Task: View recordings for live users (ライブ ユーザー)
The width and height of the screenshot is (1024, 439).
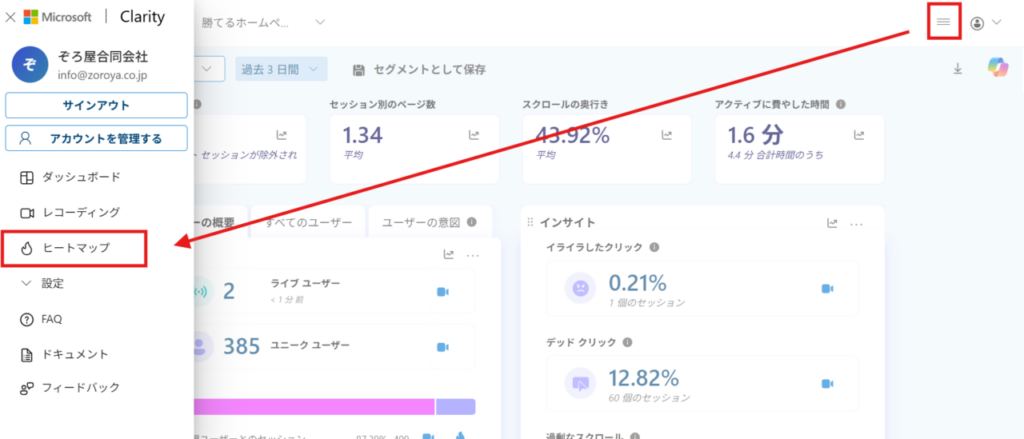Action: pos(442,291)
